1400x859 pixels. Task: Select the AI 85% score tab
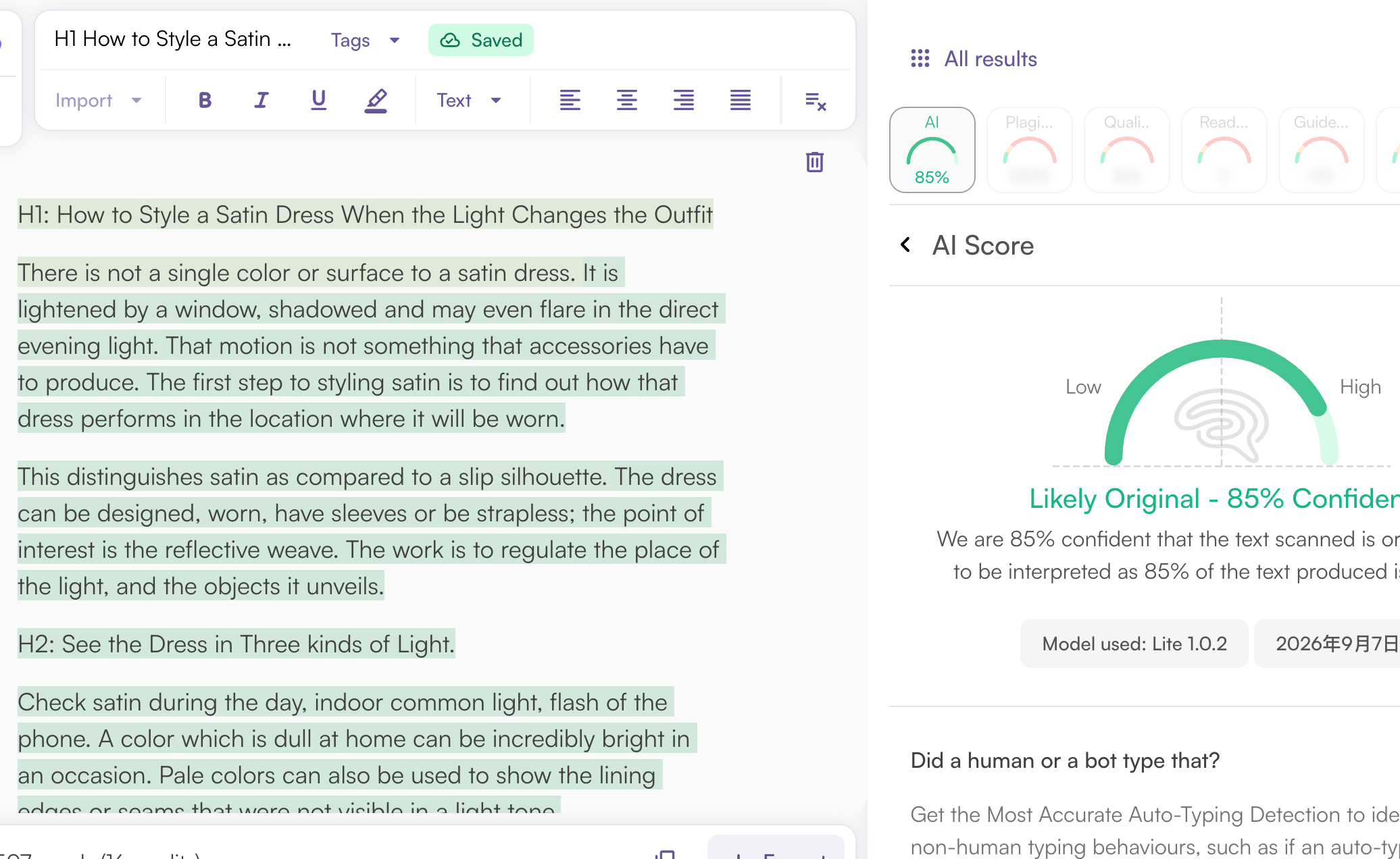932,150
